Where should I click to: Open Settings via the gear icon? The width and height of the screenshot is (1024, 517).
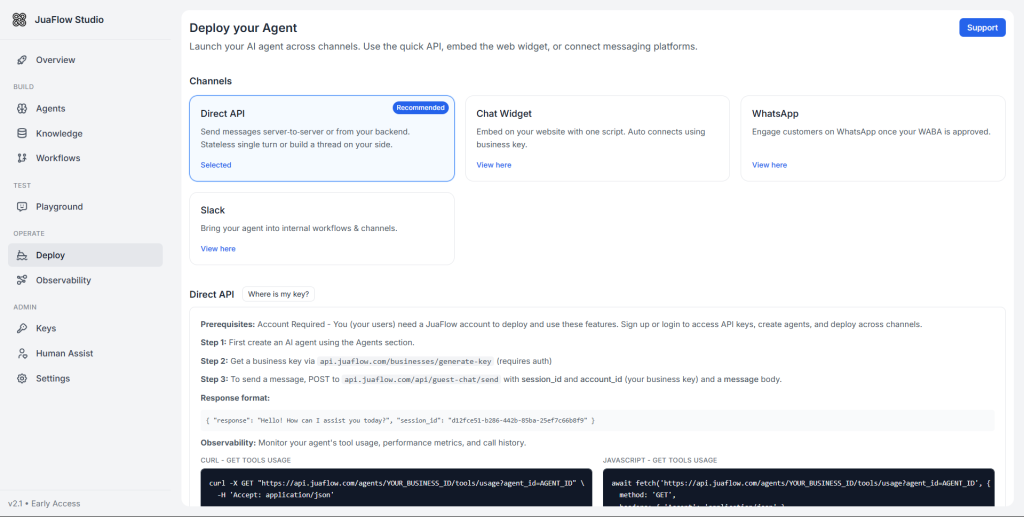[23, 378]
